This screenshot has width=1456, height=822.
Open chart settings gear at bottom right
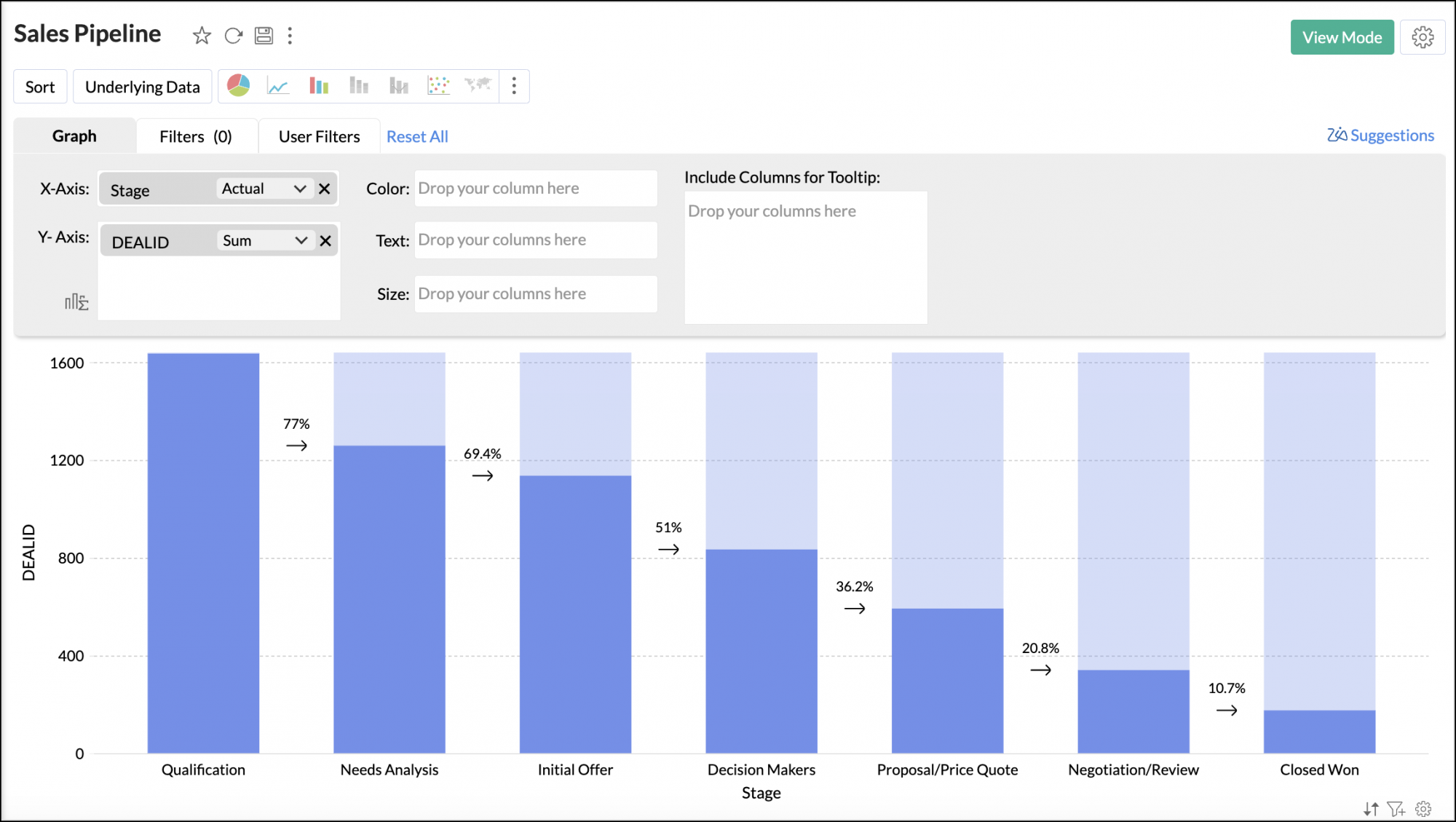(x=1423, y=809)
